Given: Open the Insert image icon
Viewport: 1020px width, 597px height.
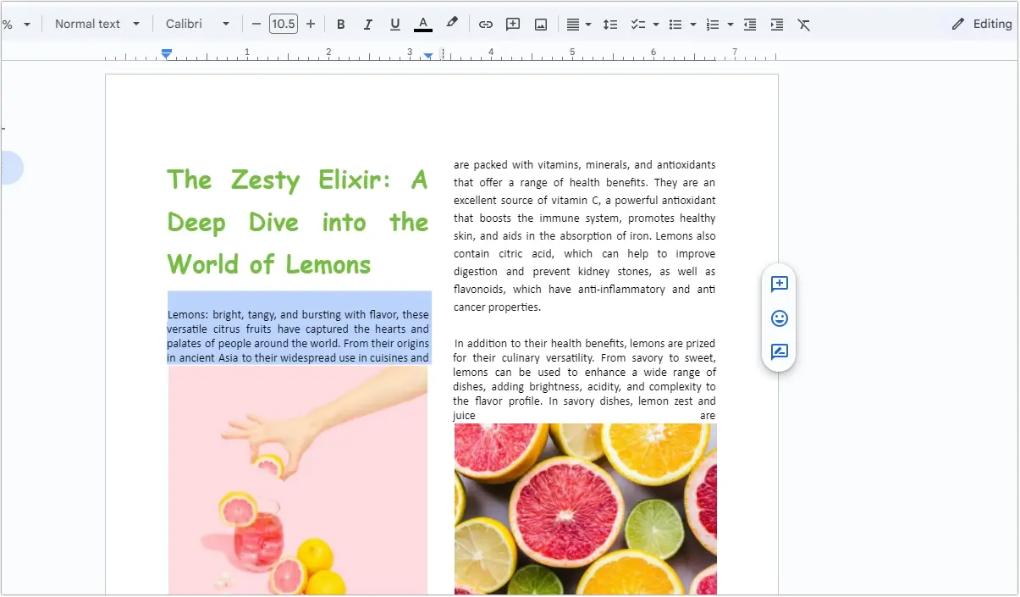Looking at the screenshot, I should coord(541,23).
